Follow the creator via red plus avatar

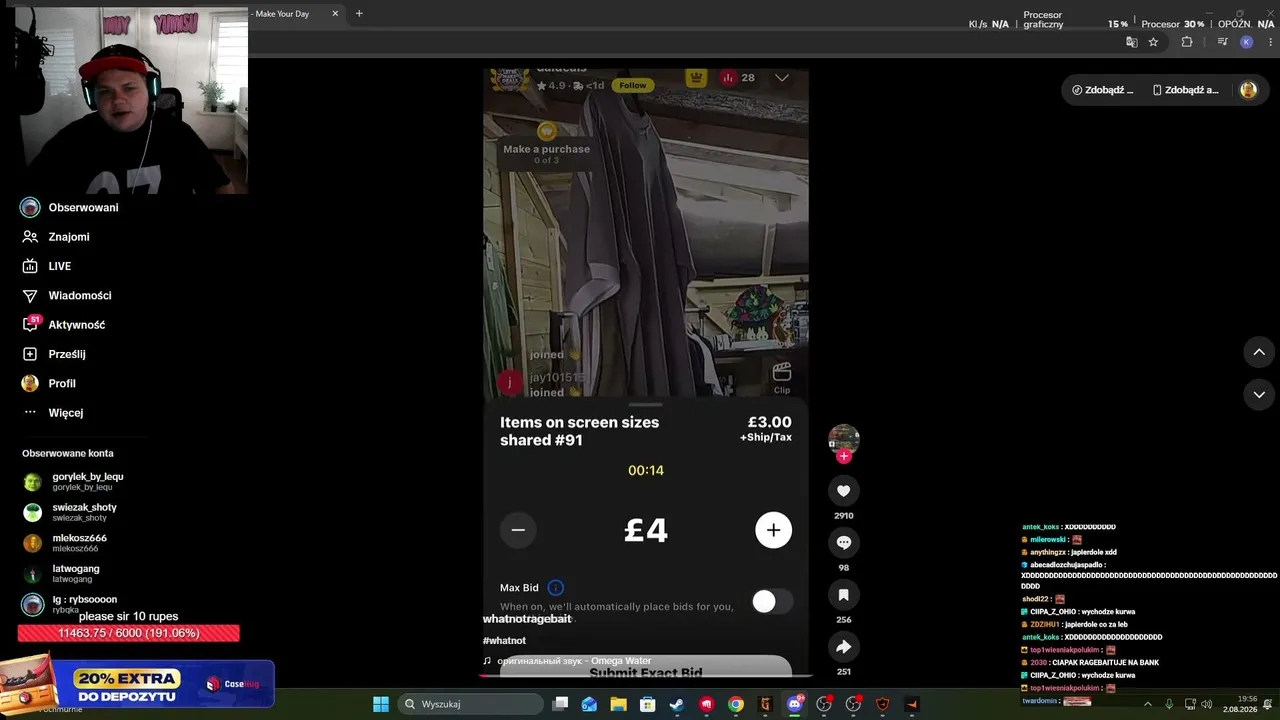point(844,457)
